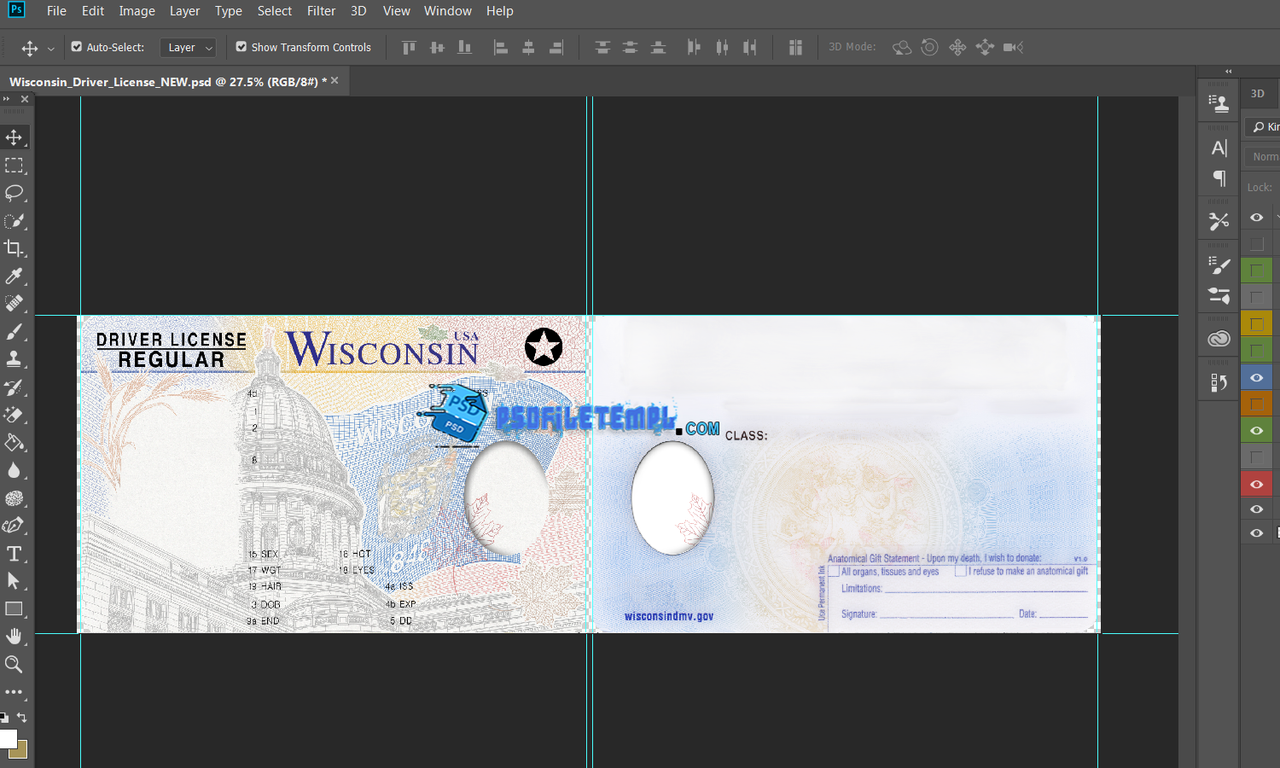Click the 3D Pan mode icon
This screenshot has width=1280, height=768.
coord(957,47)
